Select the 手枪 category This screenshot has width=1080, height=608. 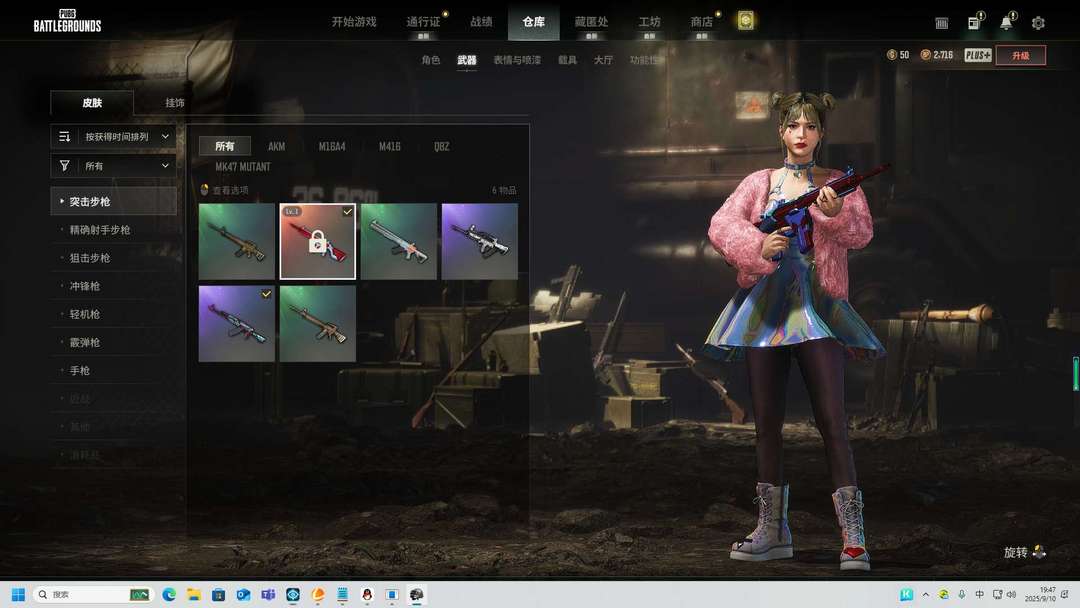pyautogui.click(x=114, y=370)
